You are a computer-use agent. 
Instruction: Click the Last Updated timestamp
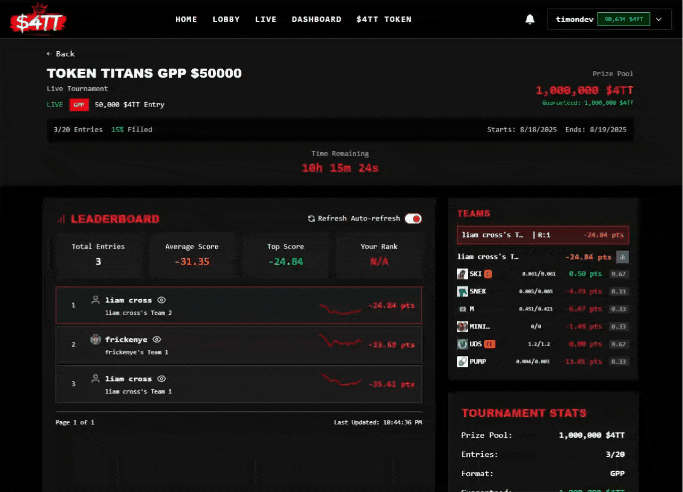click(378, 422)
